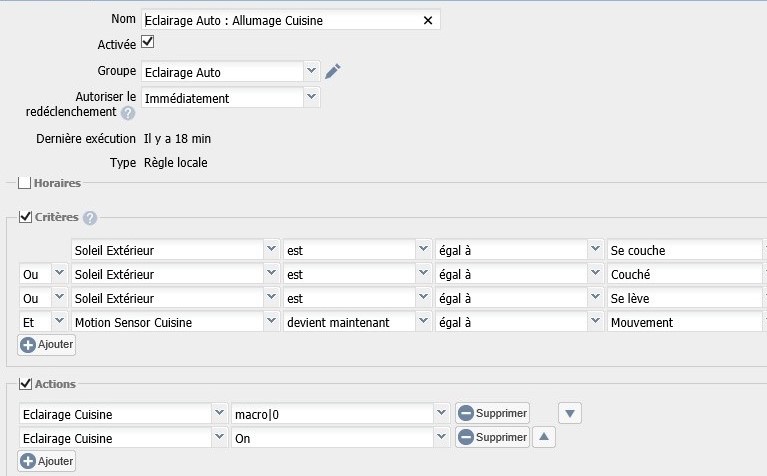Image resolution: width=767 pixels, height=476 pixels.
Task: Open the Immédiatement redéclenchement dropdown
Action: [311, 97]
